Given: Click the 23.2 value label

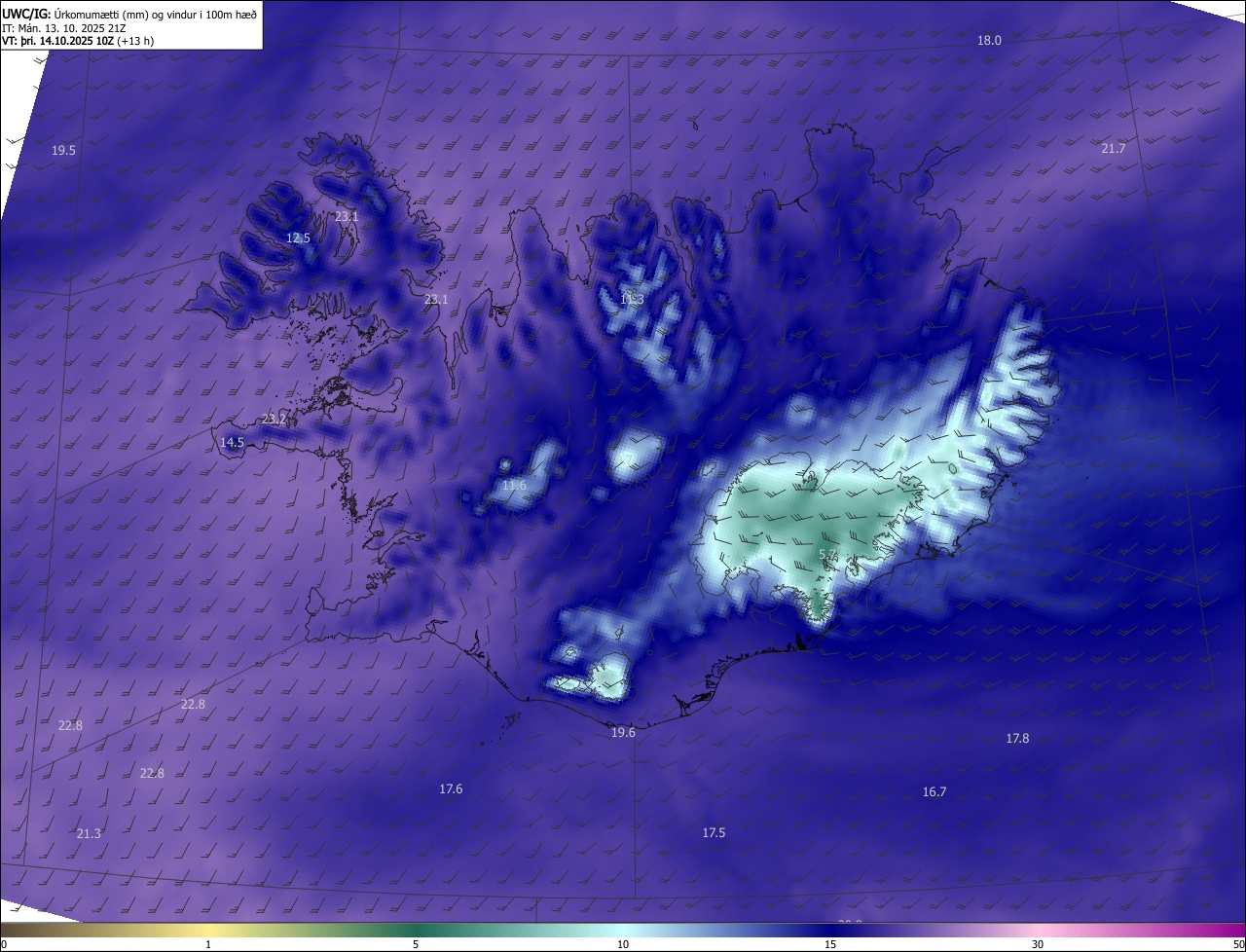Looking at the screenshot, I should coord(274,419).
